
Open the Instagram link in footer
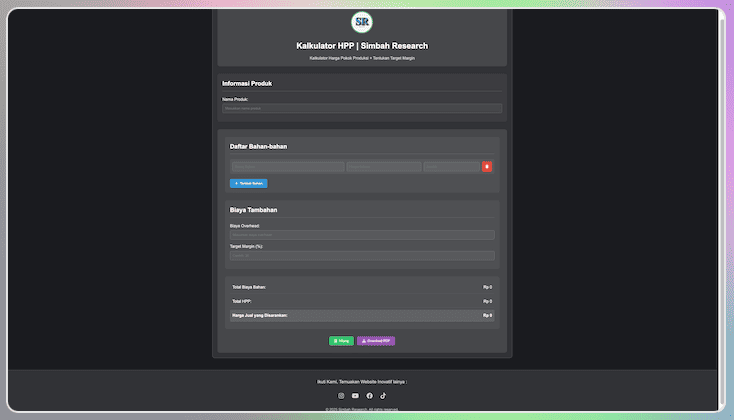341,396
